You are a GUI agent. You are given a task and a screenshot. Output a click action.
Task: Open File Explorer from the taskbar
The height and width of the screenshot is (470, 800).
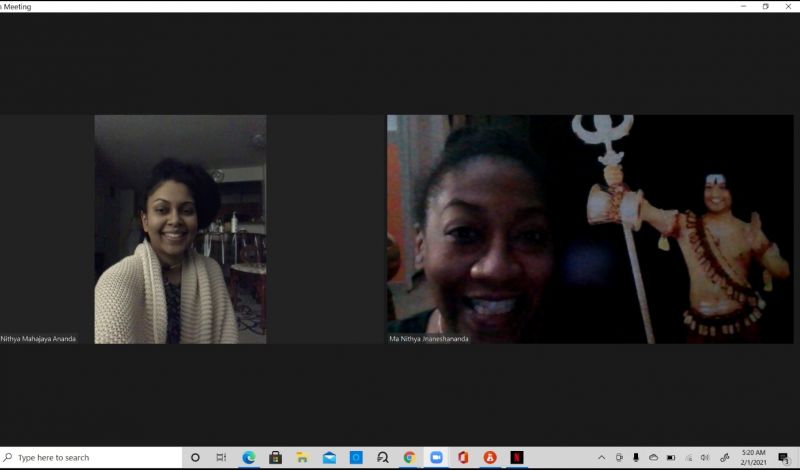tap(302, 457)
